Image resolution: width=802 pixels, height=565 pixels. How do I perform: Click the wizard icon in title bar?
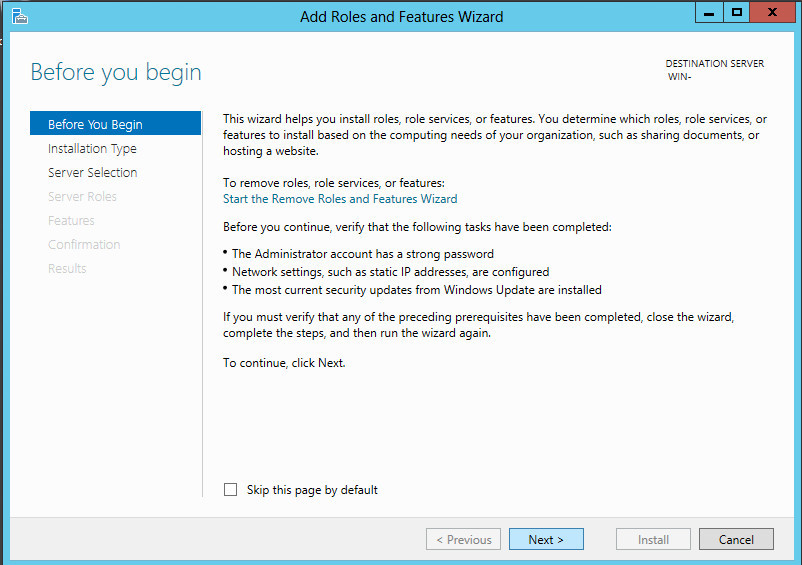click(x=19, y=16)
